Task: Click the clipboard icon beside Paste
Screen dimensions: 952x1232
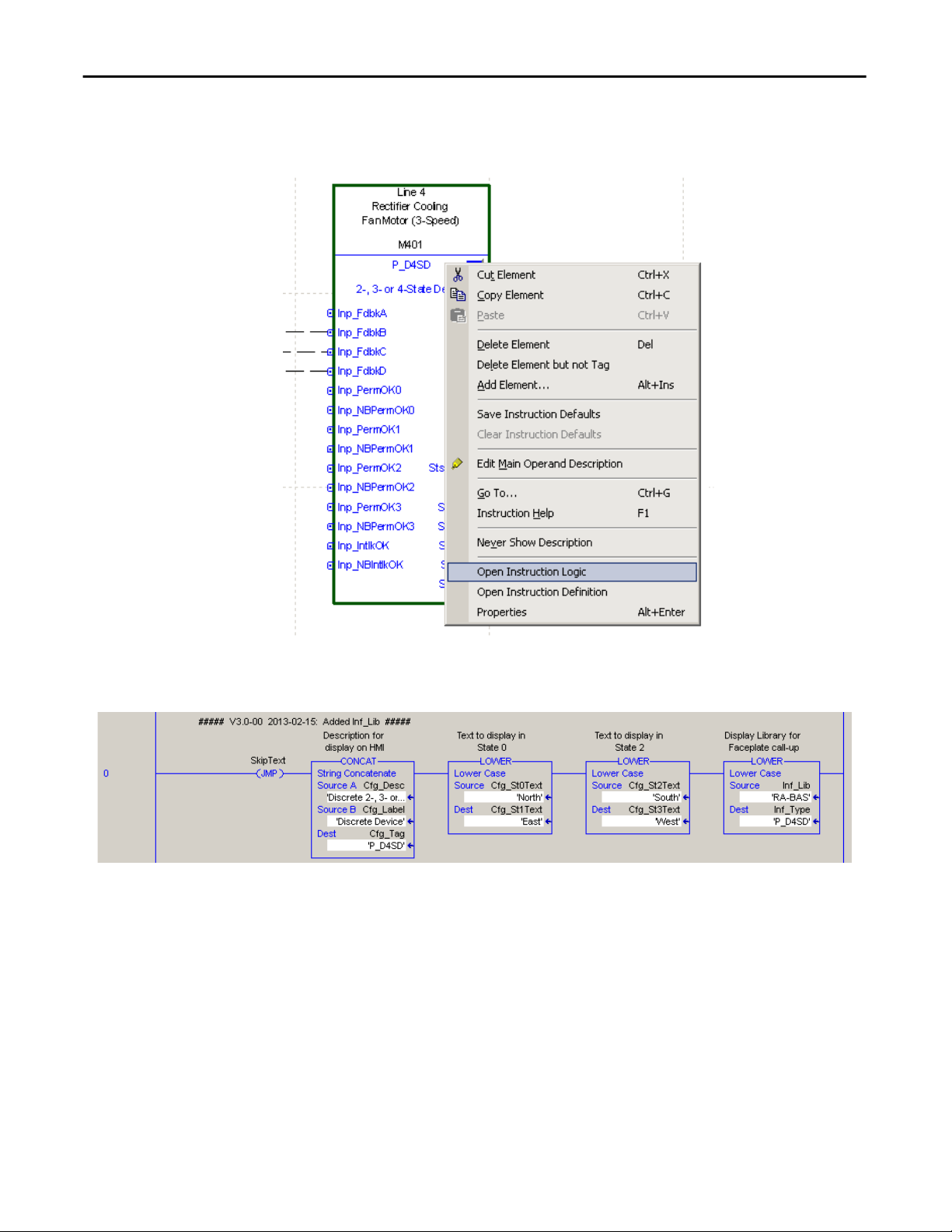Action: (458, 316)
